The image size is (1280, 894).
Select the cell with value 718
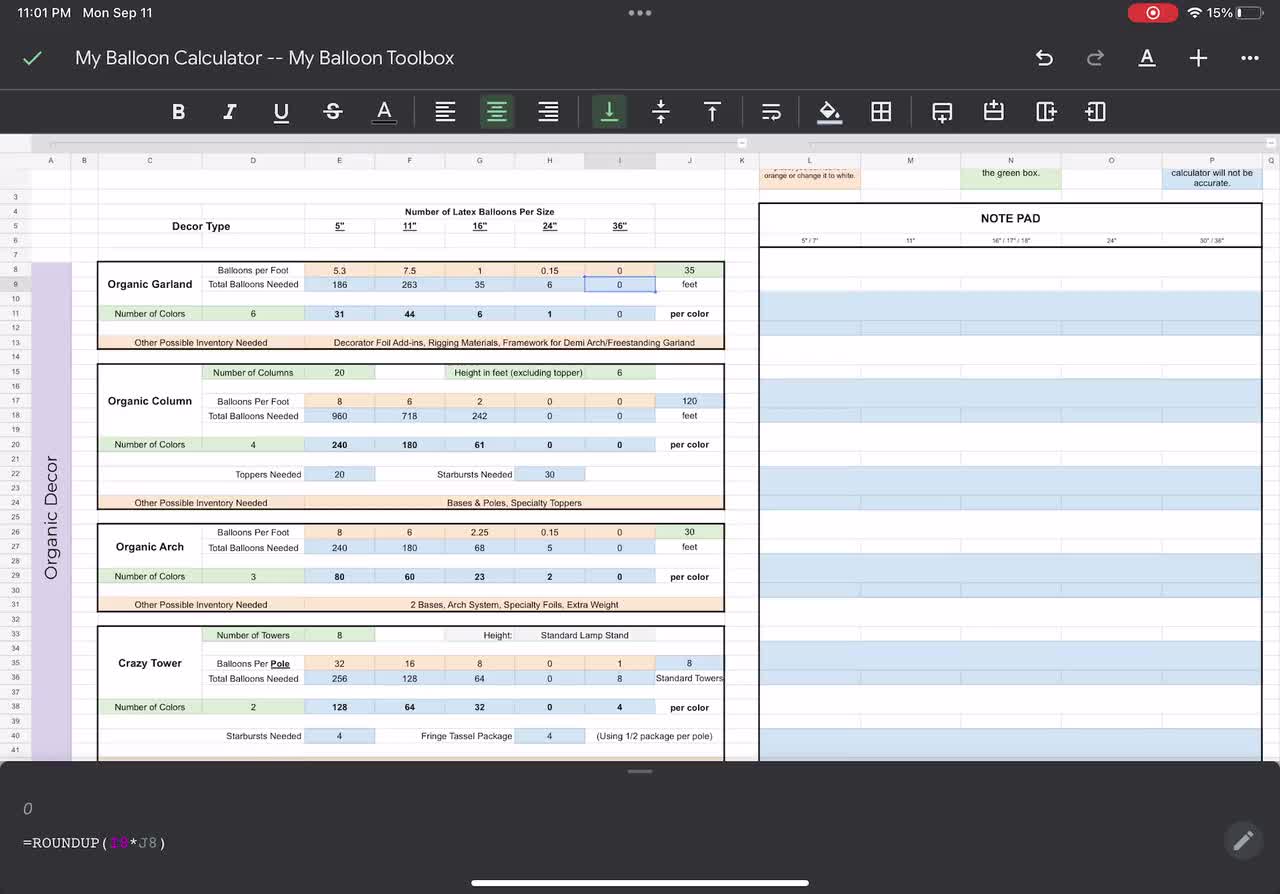(409, 416)
